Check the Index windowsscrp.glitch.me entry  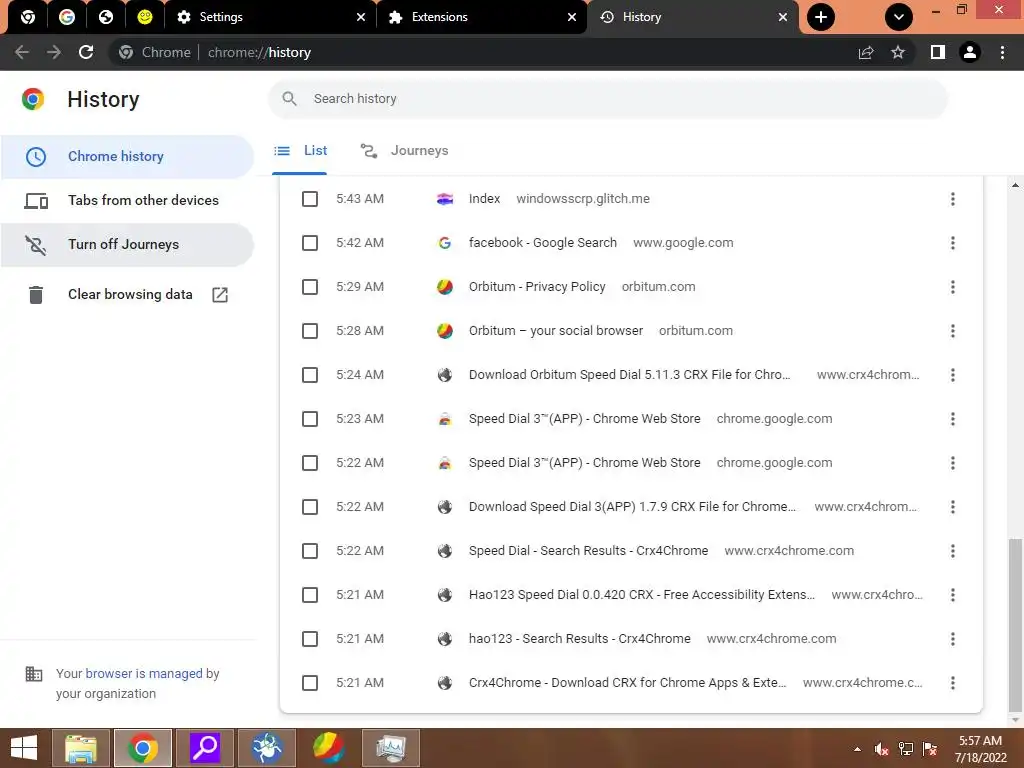[x=310, y=199]
